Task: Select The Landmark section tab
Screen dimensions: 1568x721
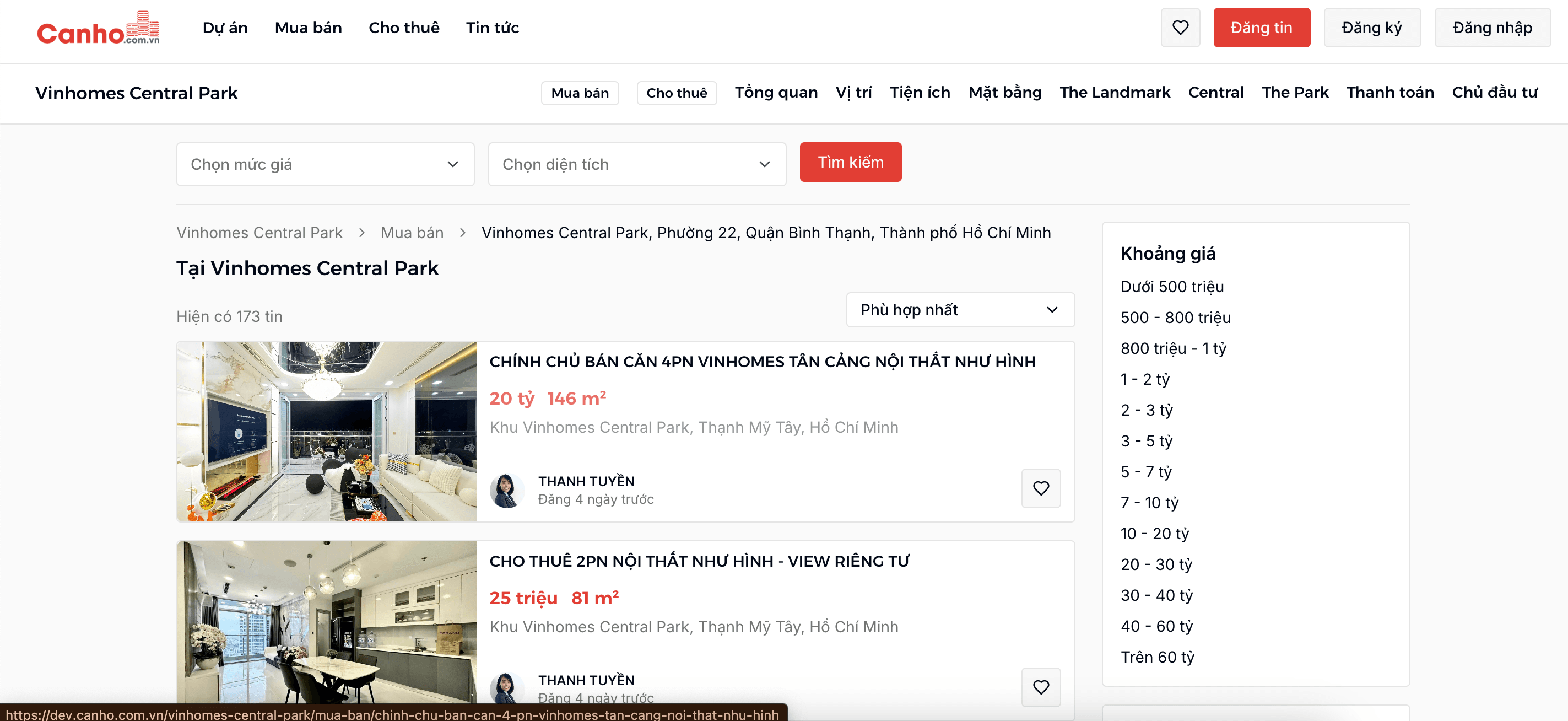Action: 1114,92
